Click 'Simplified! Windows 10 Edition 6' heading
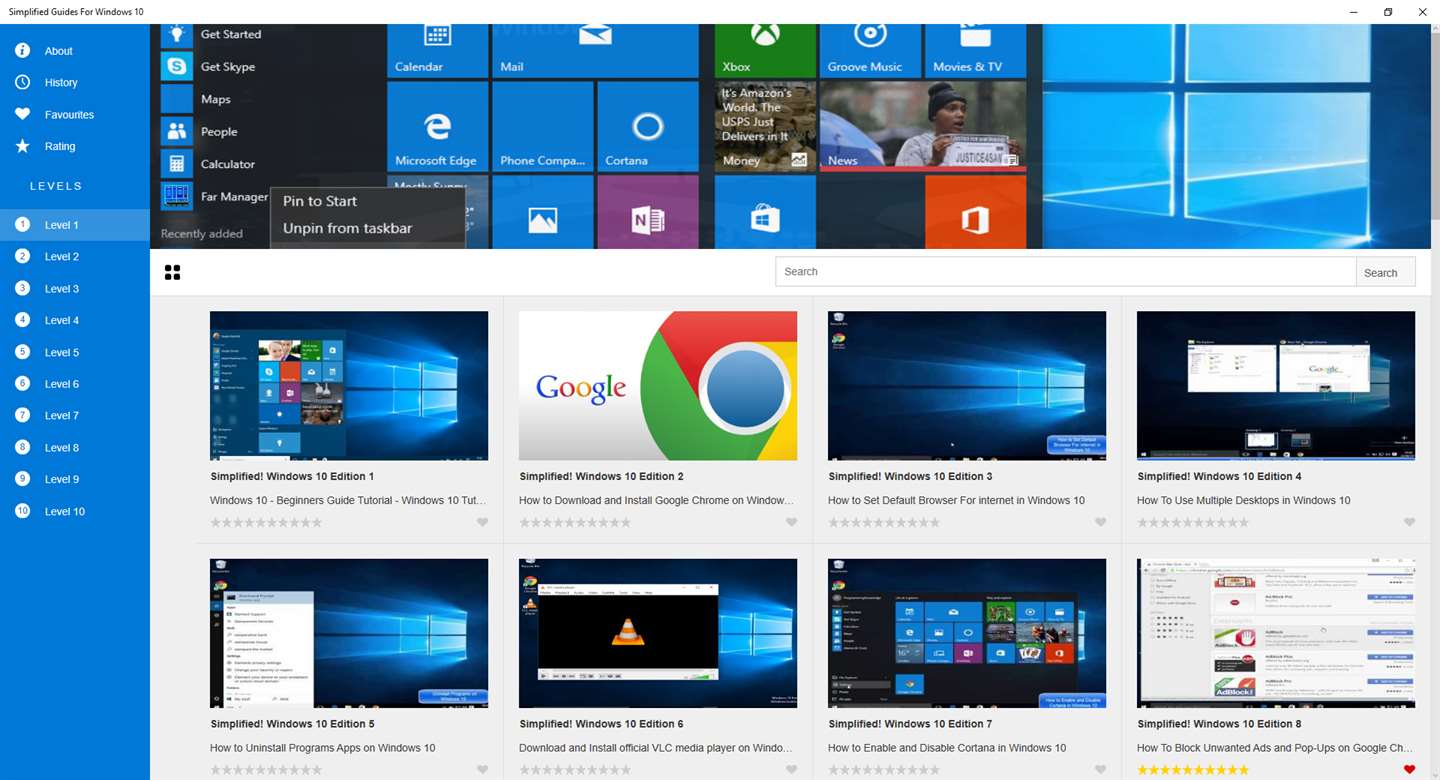1440x780 pixels. point(601,724)
